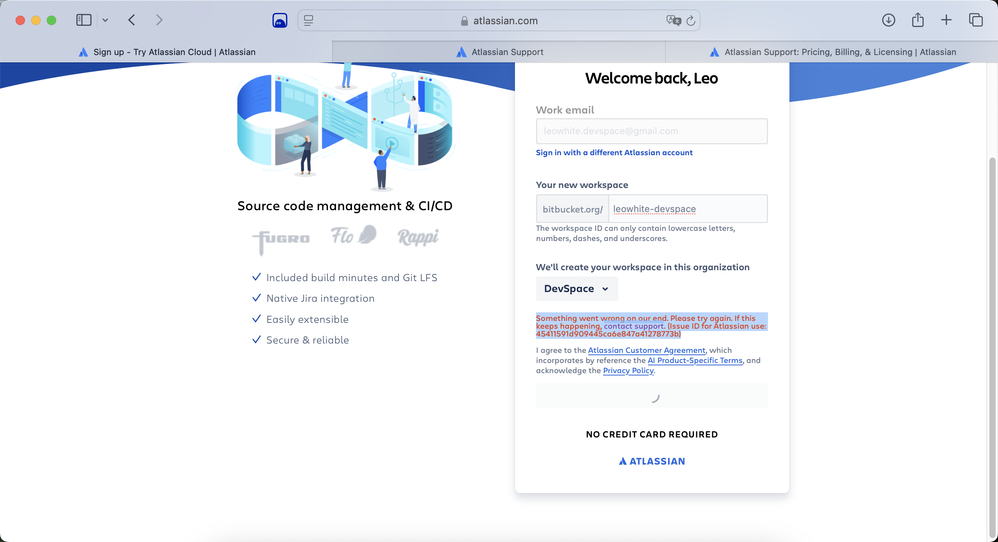Click the 'bitbucket.org/' prefix label
Viewport: 998px width, 542px height.
click(x=572, y=209)
